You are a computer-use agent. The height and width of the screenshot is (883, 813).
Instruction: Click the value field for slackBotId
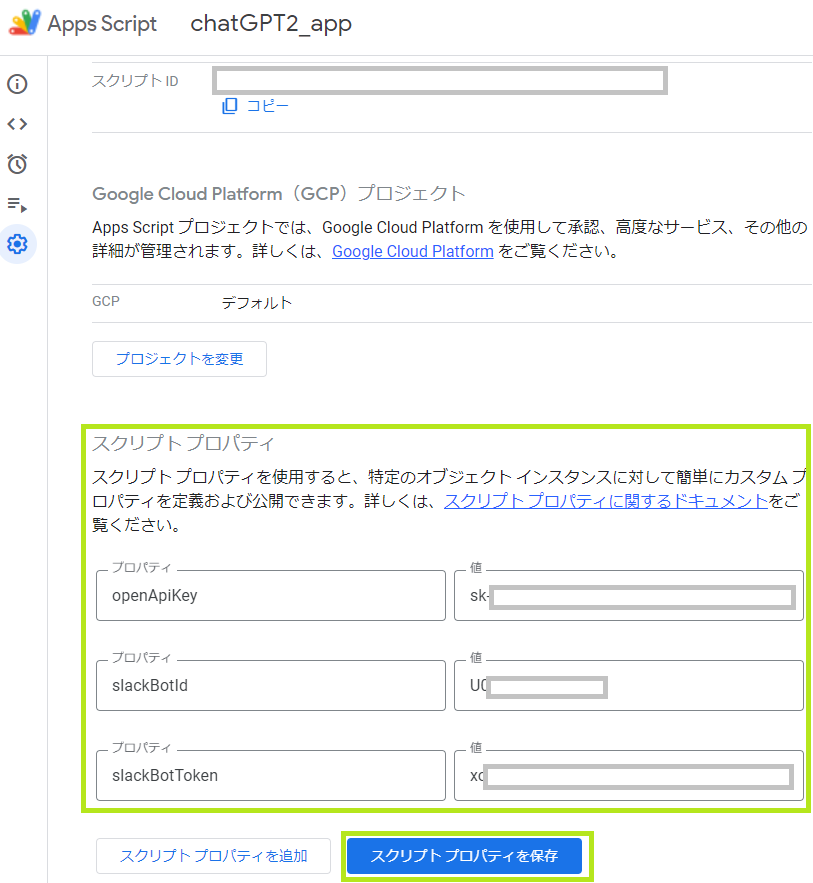pyautogui.click(x=628, y=686)
